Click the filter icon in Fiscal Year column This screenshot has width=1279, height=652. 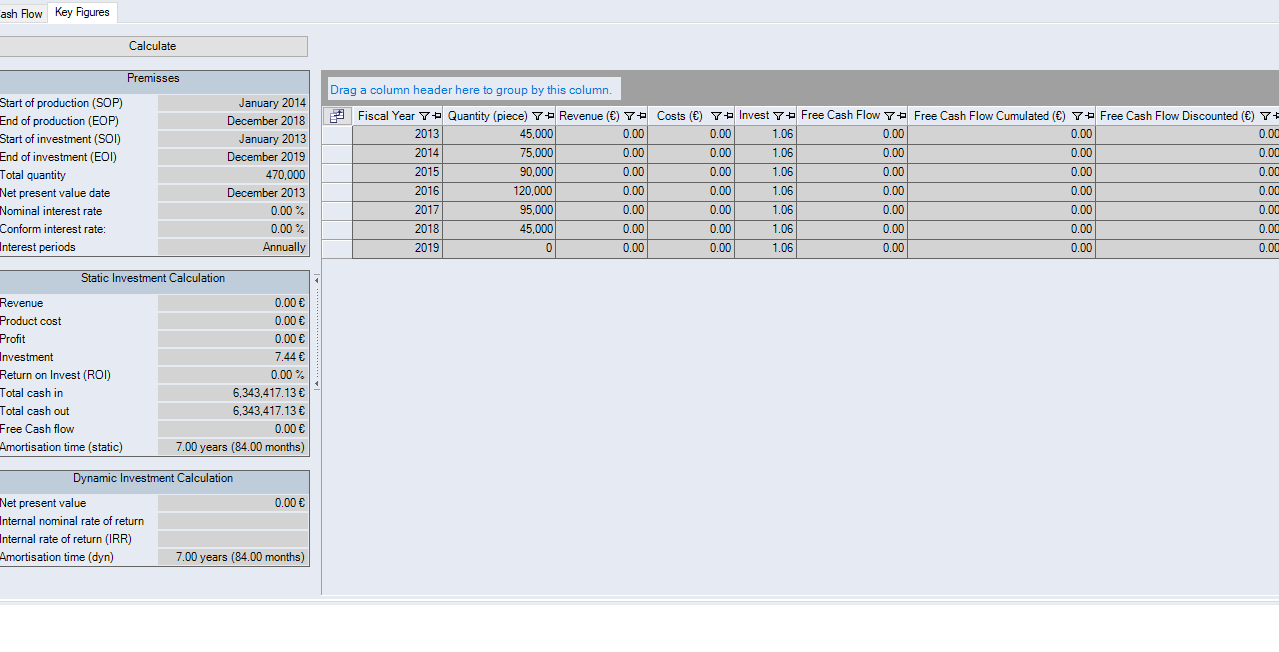423,116
